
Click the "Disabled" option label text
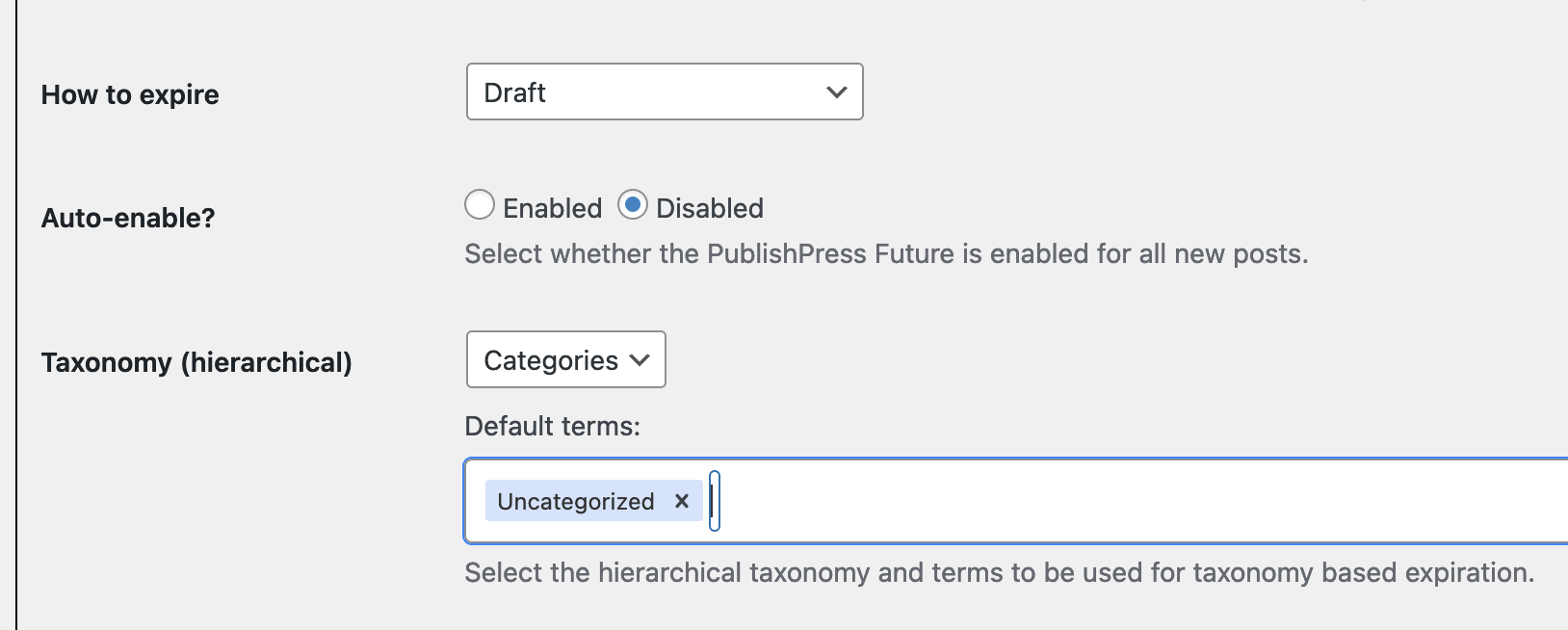point(710,208)
